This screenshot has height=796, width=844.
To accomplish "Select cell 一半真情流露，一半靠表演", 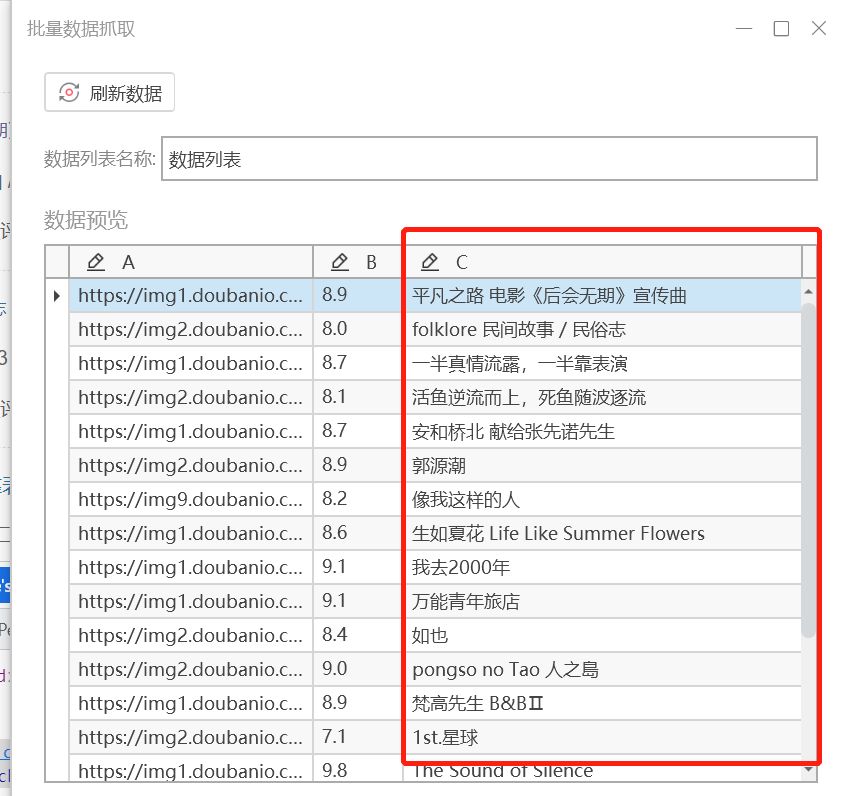I will (602, 363).
